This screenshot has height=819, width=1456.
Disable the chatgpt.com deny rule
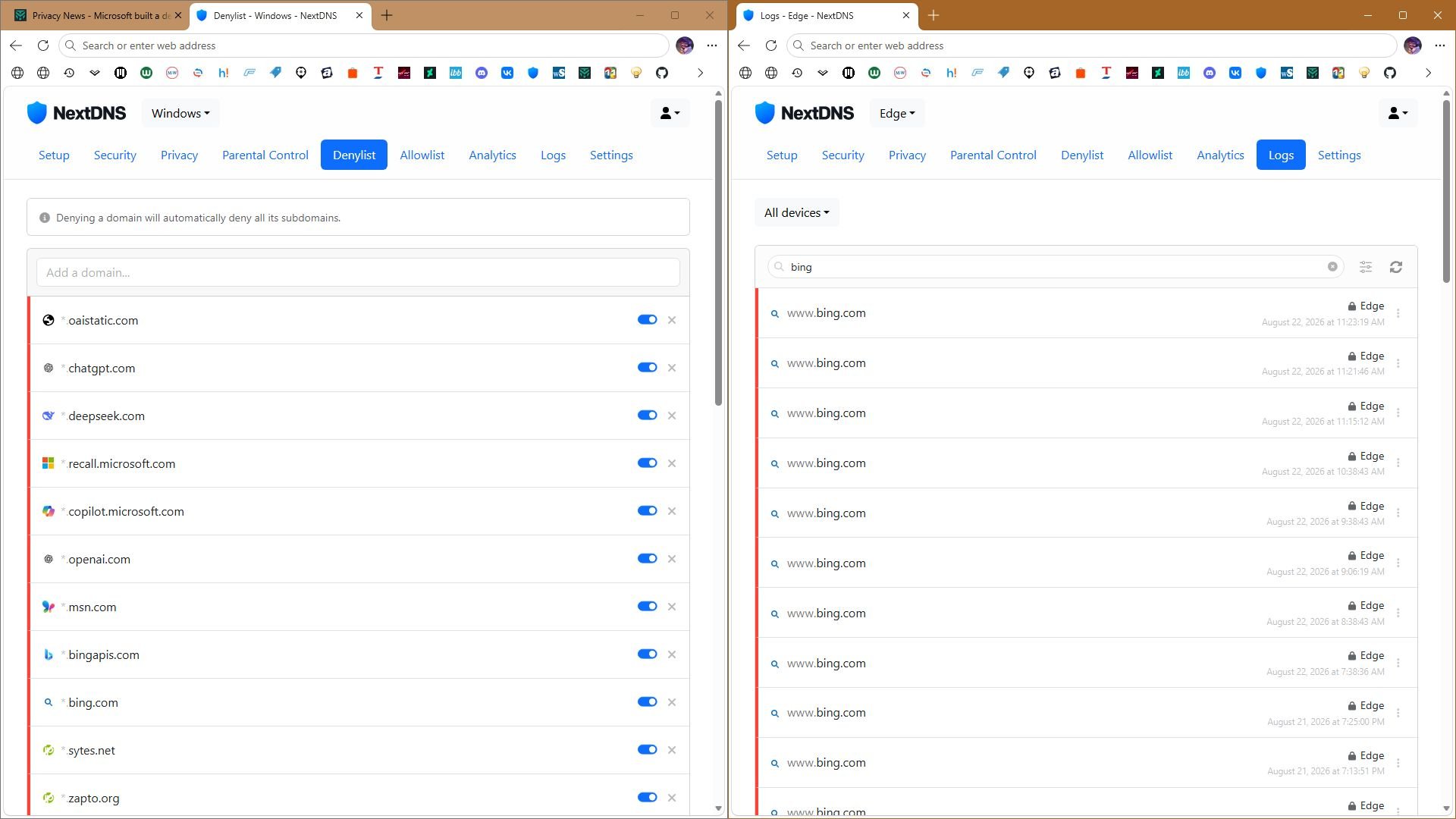pyautogui.click(x=648, y=368)
